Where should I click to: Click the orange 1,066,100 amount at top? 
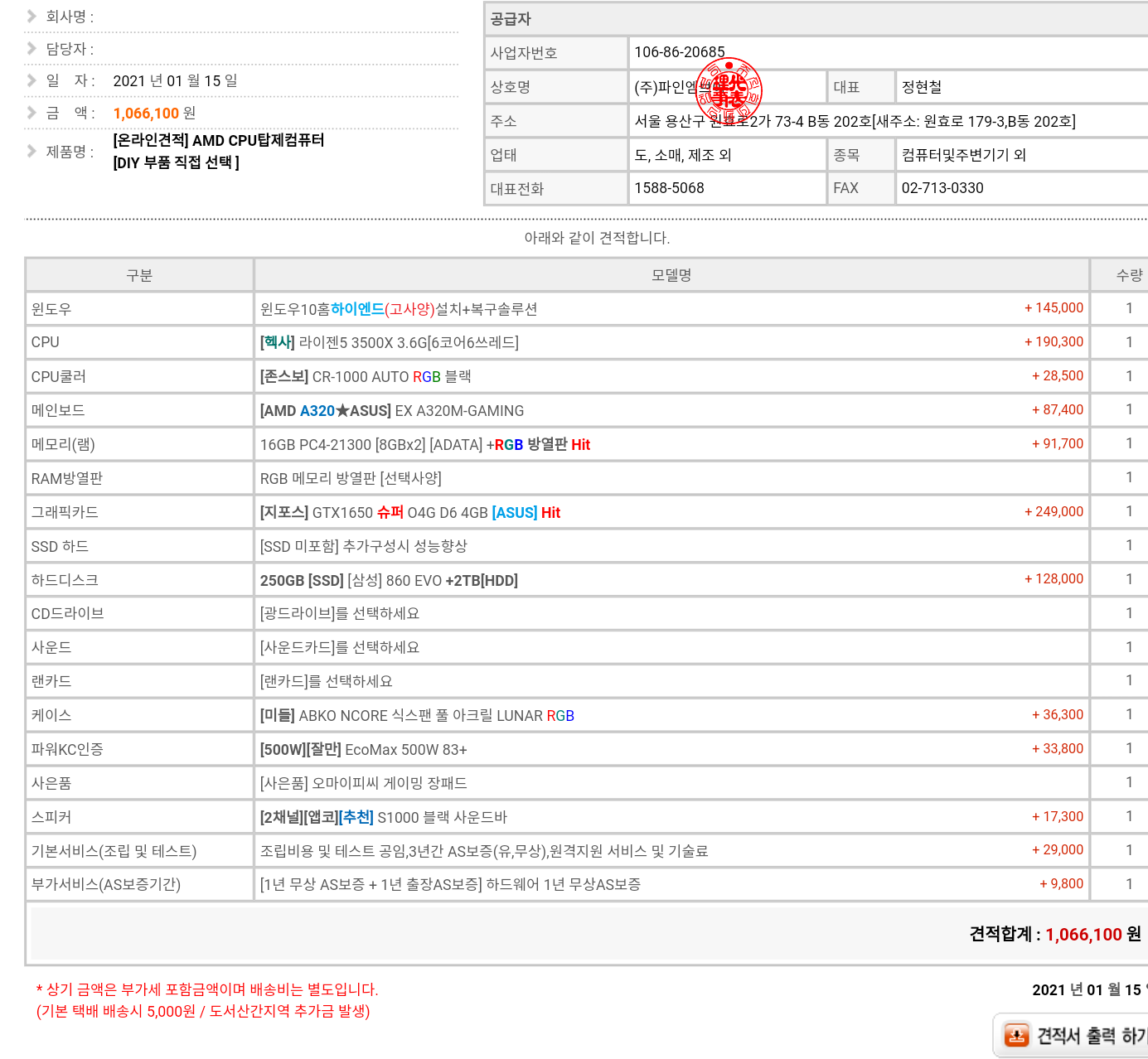point(146,114)
